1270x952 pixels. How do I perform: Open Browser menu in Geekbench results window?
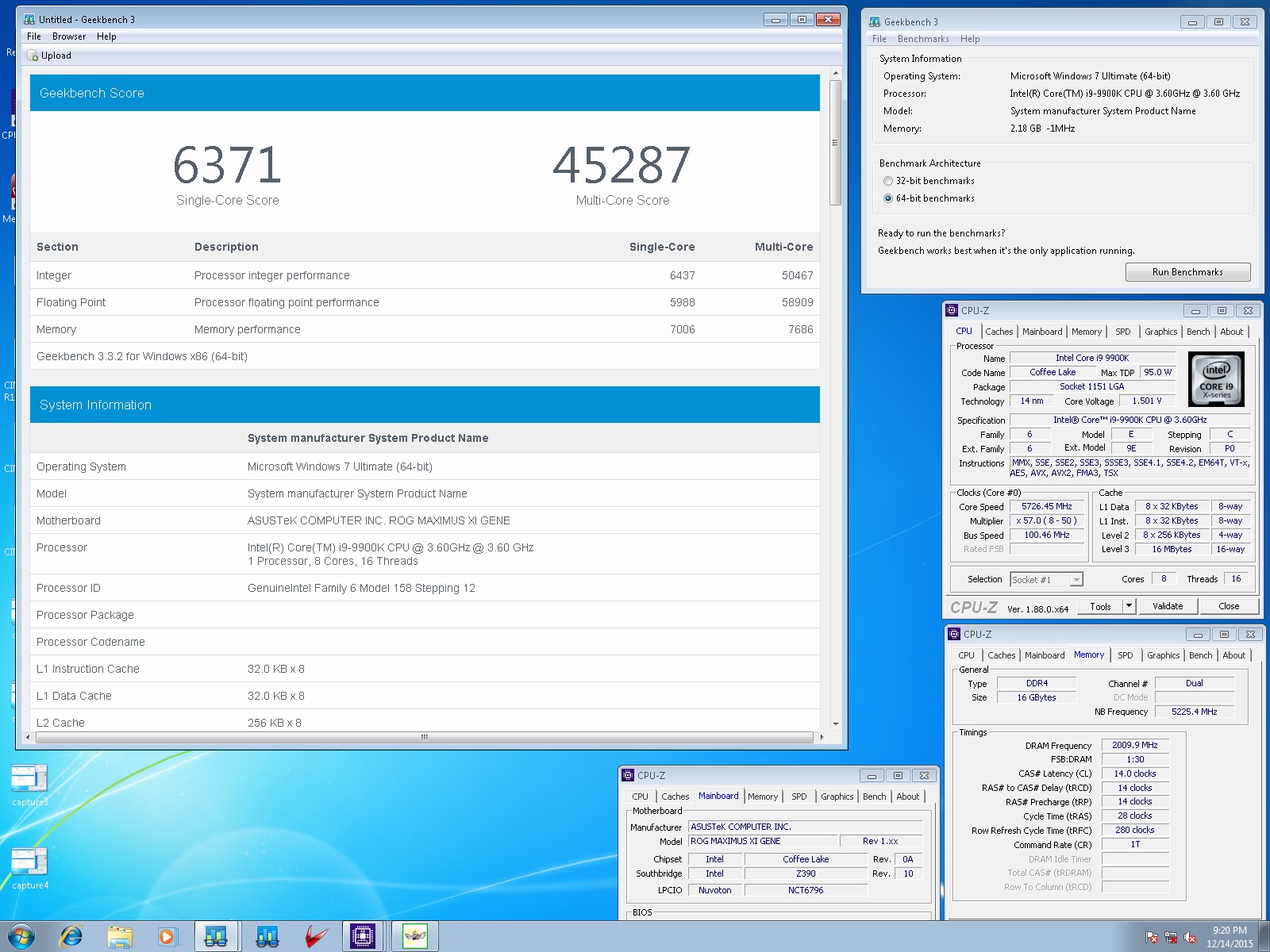pos(69,36)
